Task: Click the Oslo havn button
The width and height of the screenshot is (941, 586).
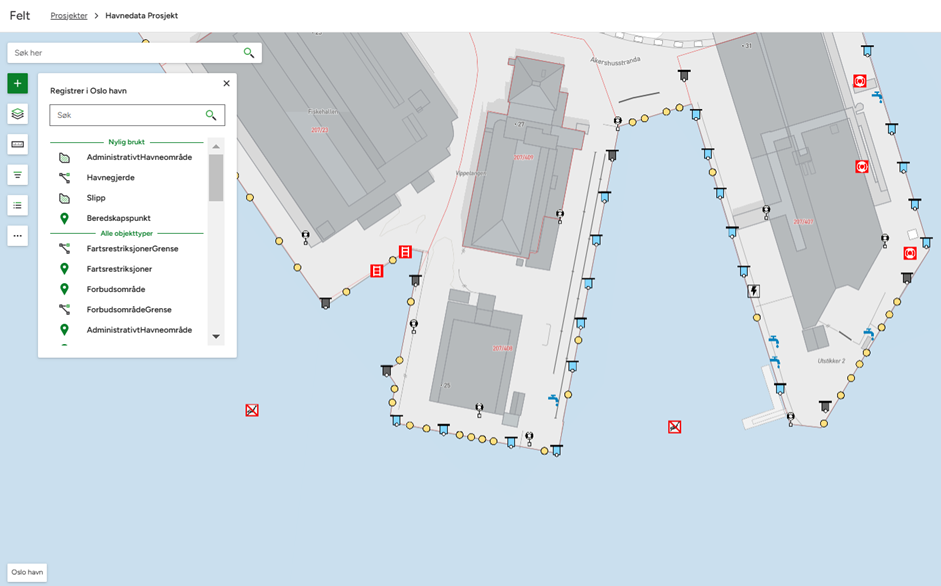Action: [27, 573]
